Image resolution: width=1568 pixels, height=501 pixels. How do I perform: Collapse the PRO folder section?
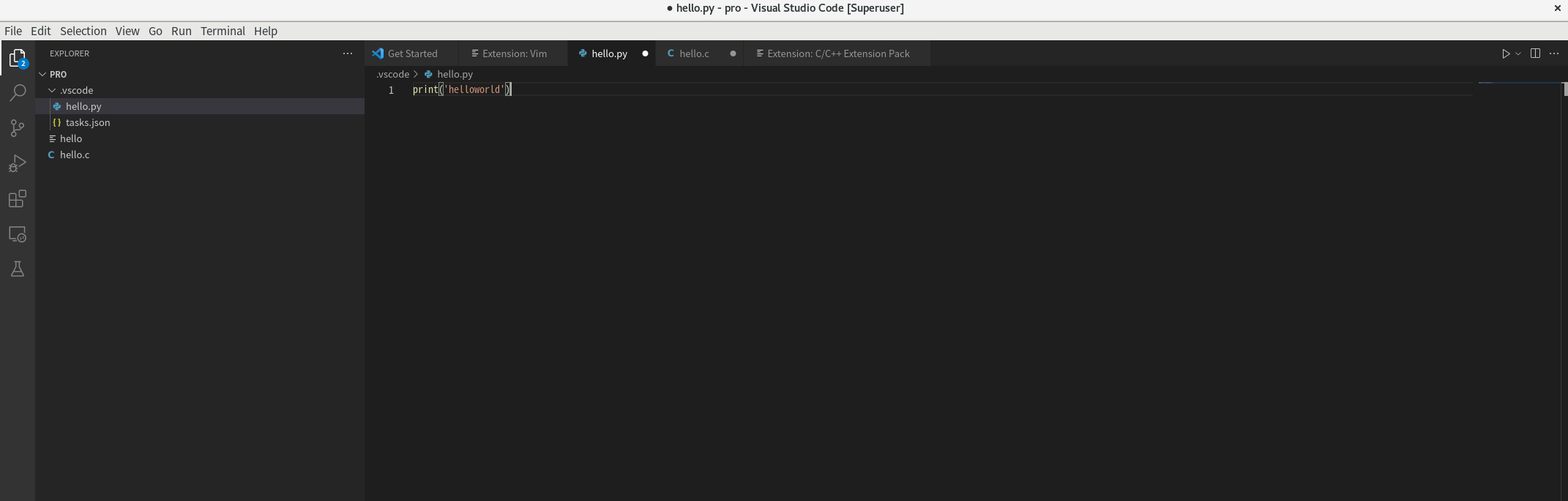(42, 74)
